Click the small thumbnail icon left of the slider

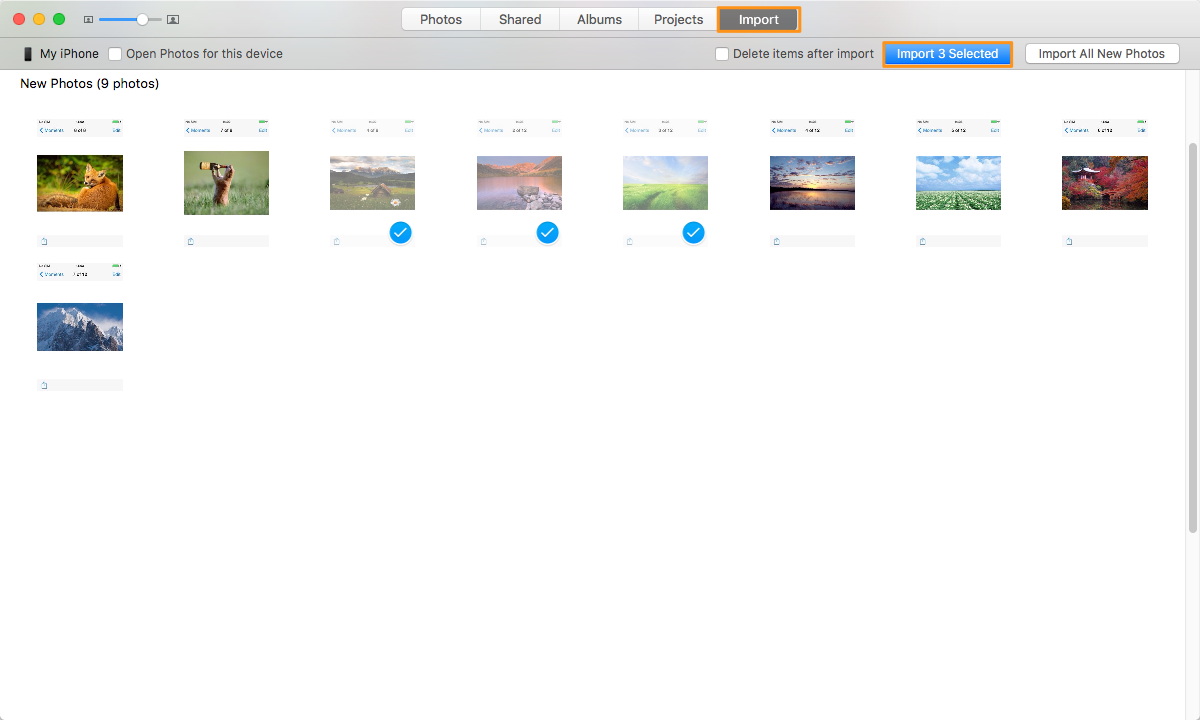tap(89, 19)
